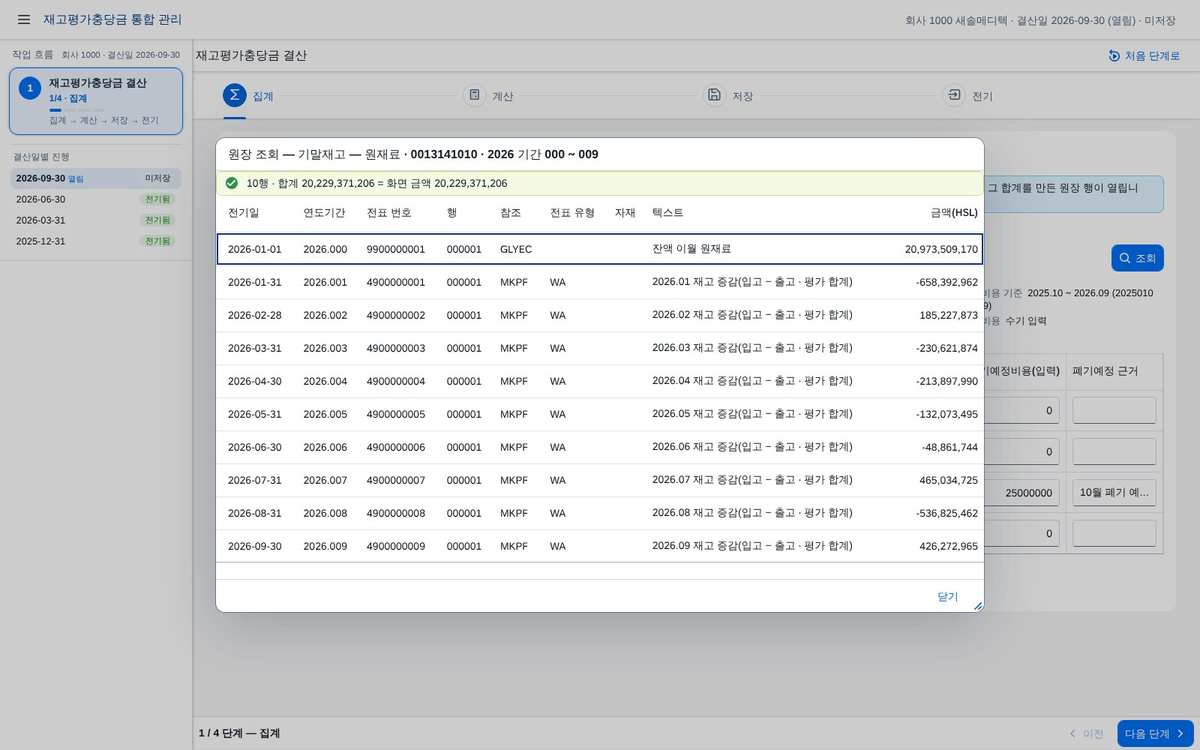Image resolution: width=1200 pixels, height=750 pixels.
Task: Click the 텍스트 column header
Action: 667,213
